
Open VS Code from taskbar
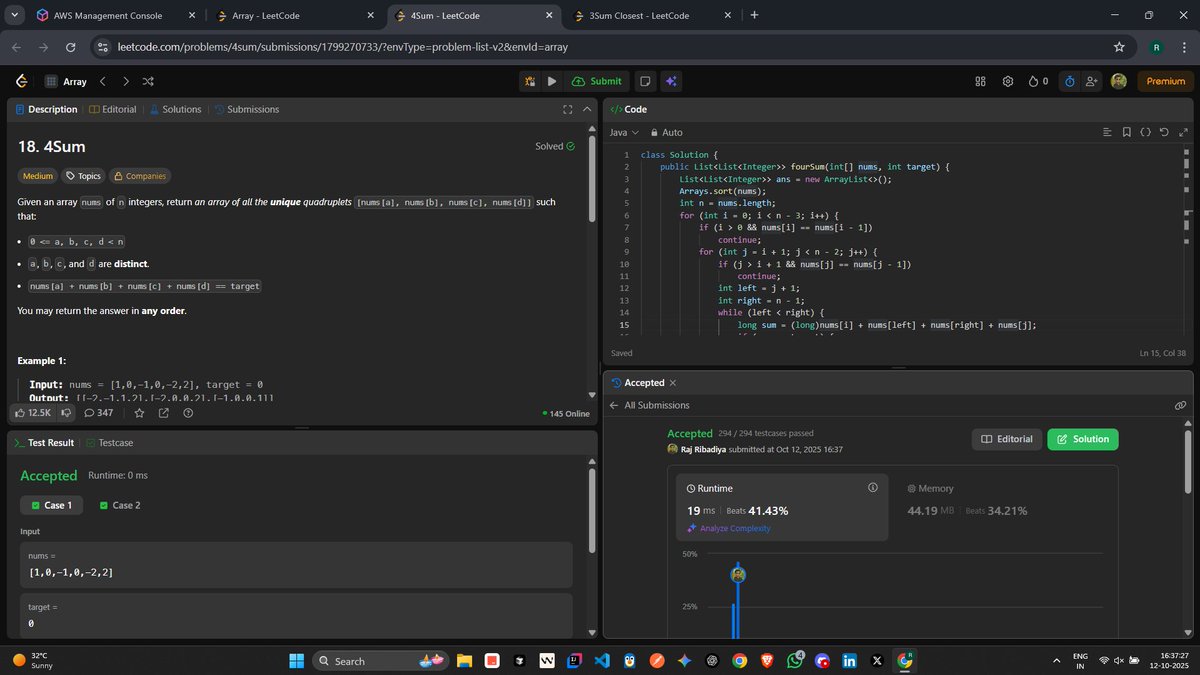click(x=602, y=661)
